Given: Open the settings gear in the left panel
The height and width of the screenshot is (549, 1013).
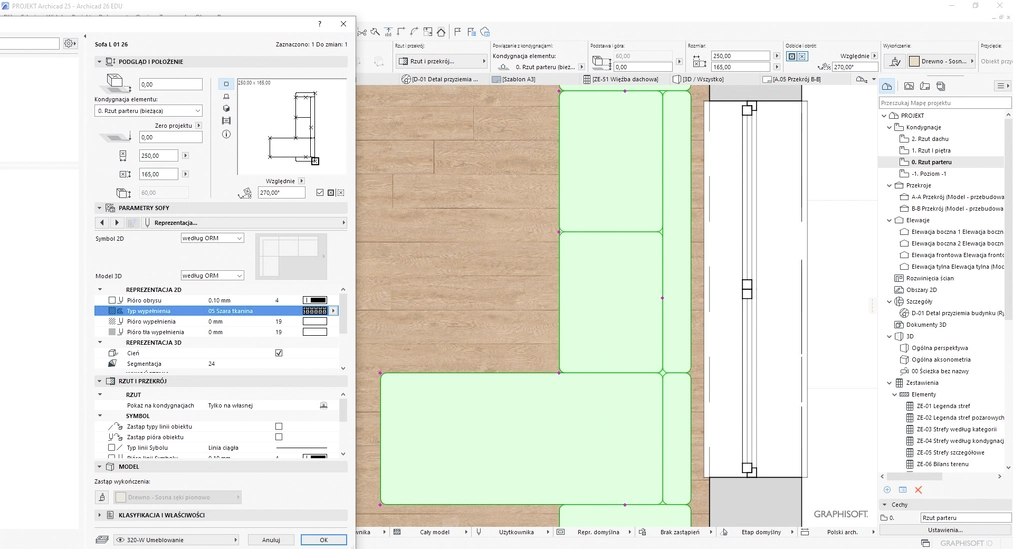Looking at the screenshot, I should (69, 43).
